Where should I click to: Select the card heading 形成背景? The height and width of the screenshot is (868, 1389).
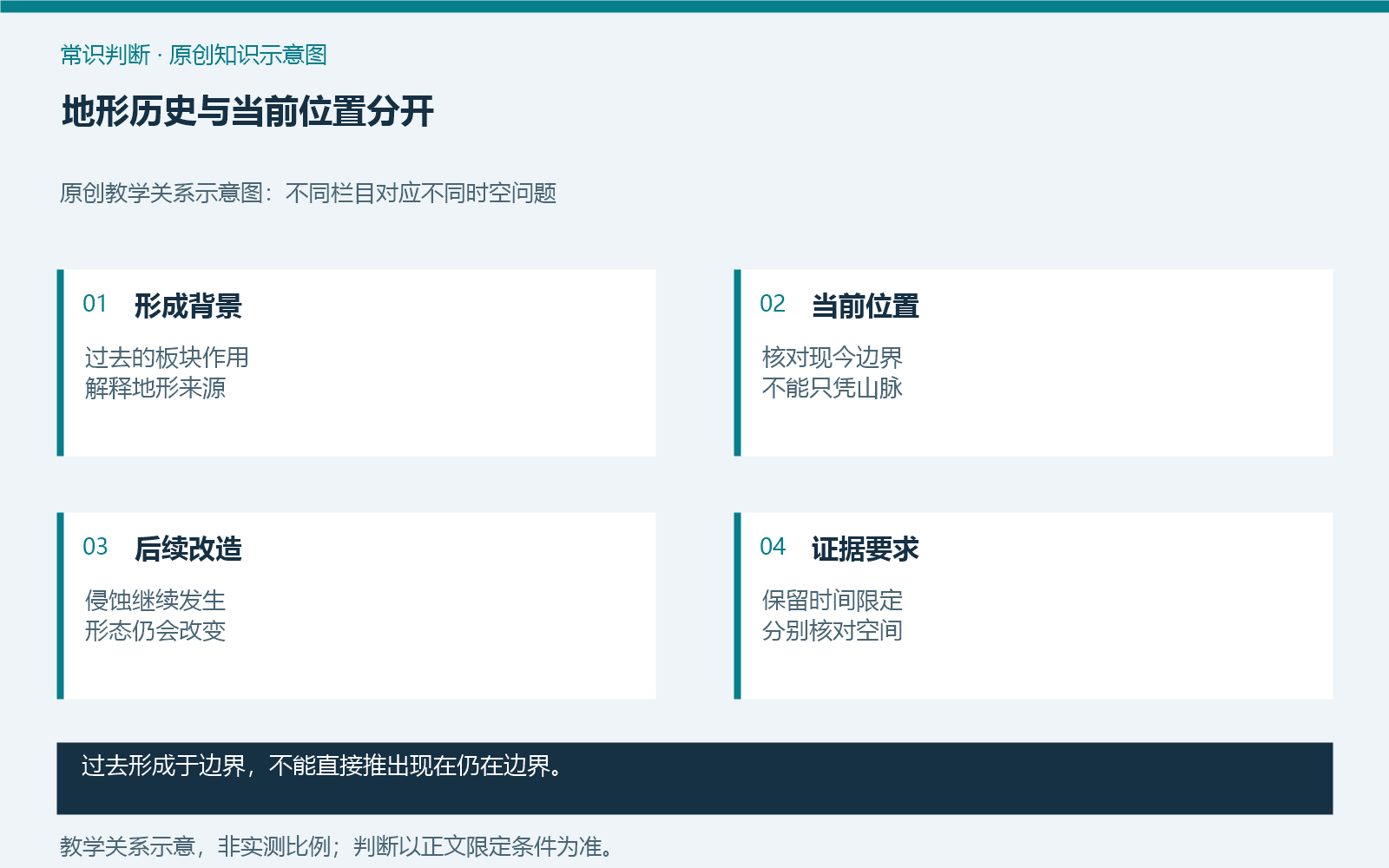point(188,306)
